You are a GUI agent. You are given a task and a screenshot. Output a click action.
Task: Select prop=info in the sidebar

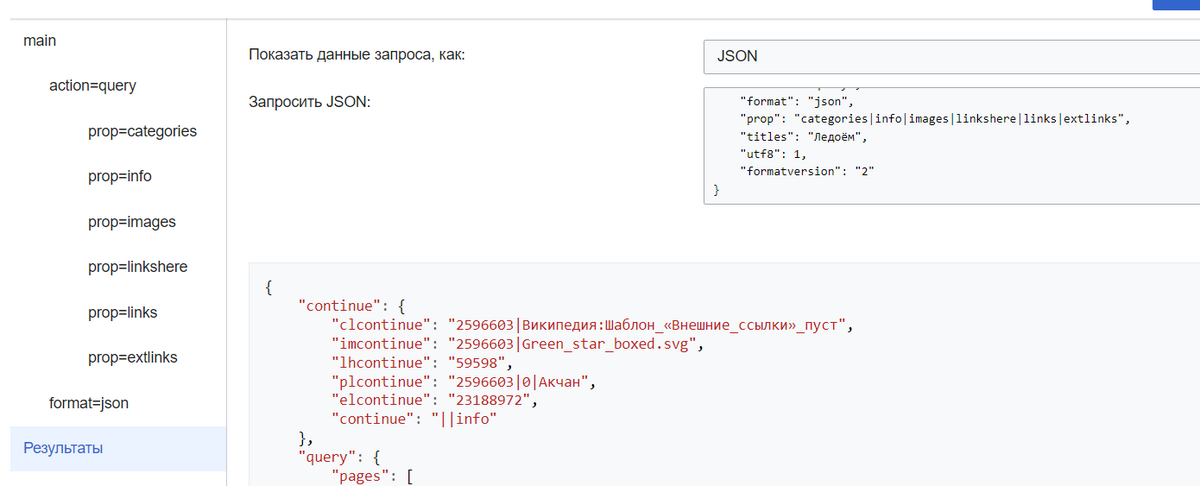119,176
